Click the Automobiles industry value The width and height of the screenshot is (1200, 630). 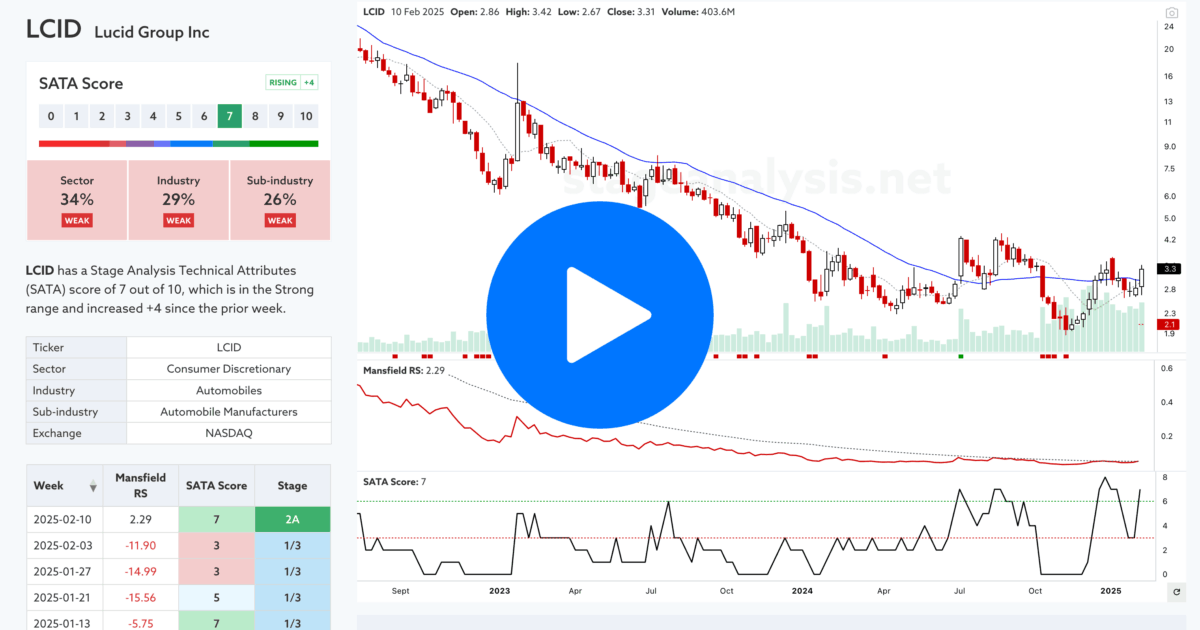pyautogui.click(x=229, y=390)
